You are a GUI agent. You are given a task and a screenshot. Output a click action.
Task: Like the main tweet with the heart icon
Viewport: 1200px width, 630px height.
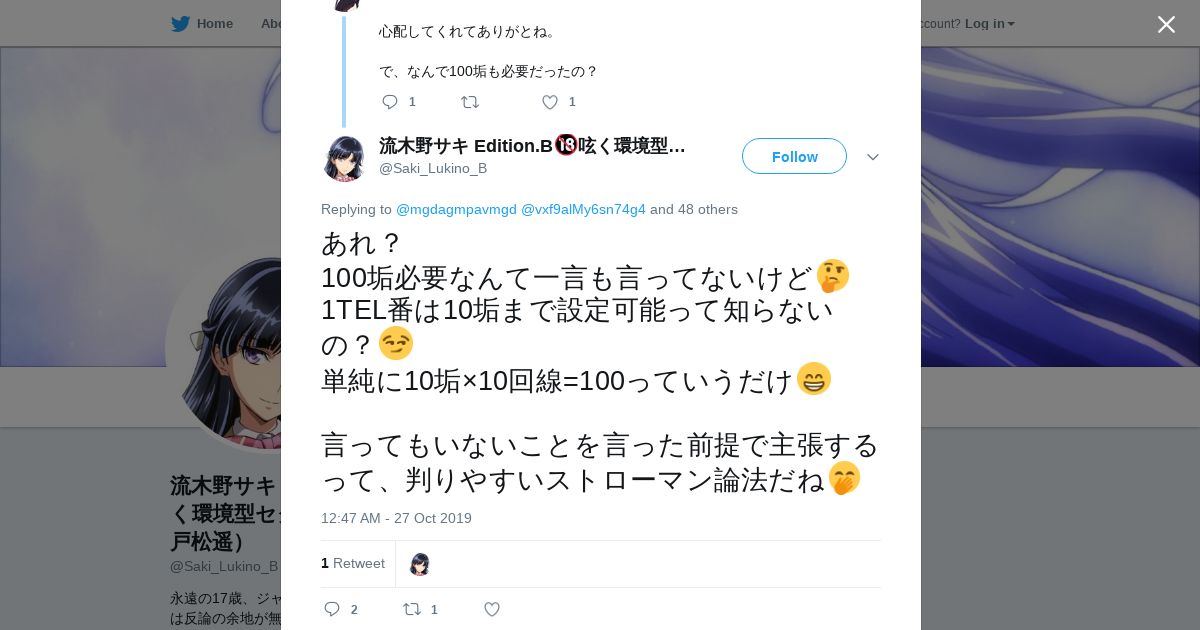pos(492,609)
